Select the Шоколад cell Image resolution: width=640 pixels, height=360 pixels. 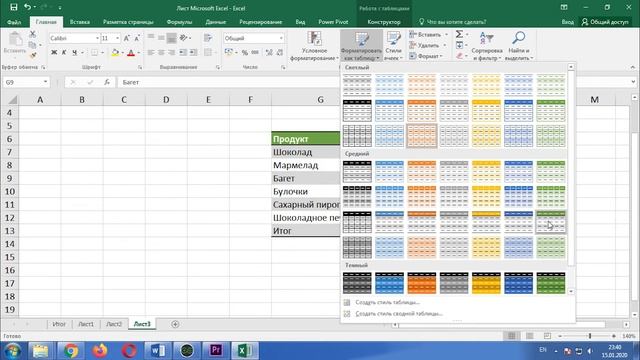[x=306, y=152]
